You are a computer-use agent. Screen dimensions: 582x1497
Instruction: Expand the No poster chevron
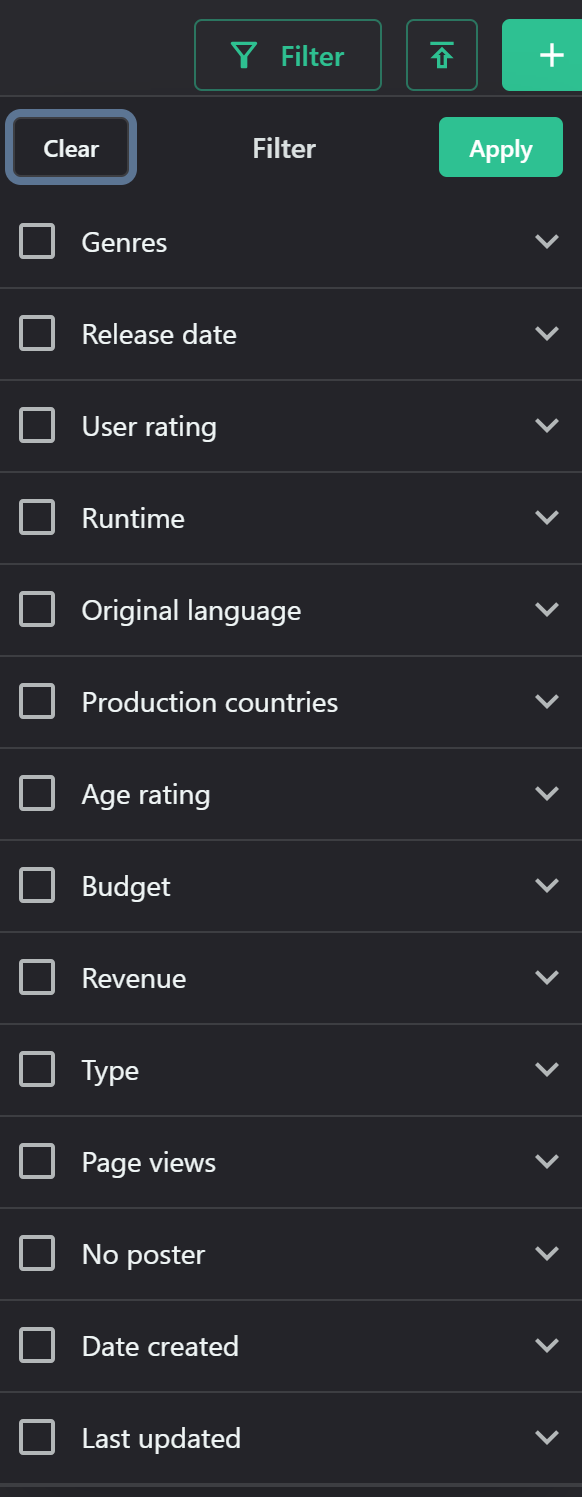click(546, 1254)
